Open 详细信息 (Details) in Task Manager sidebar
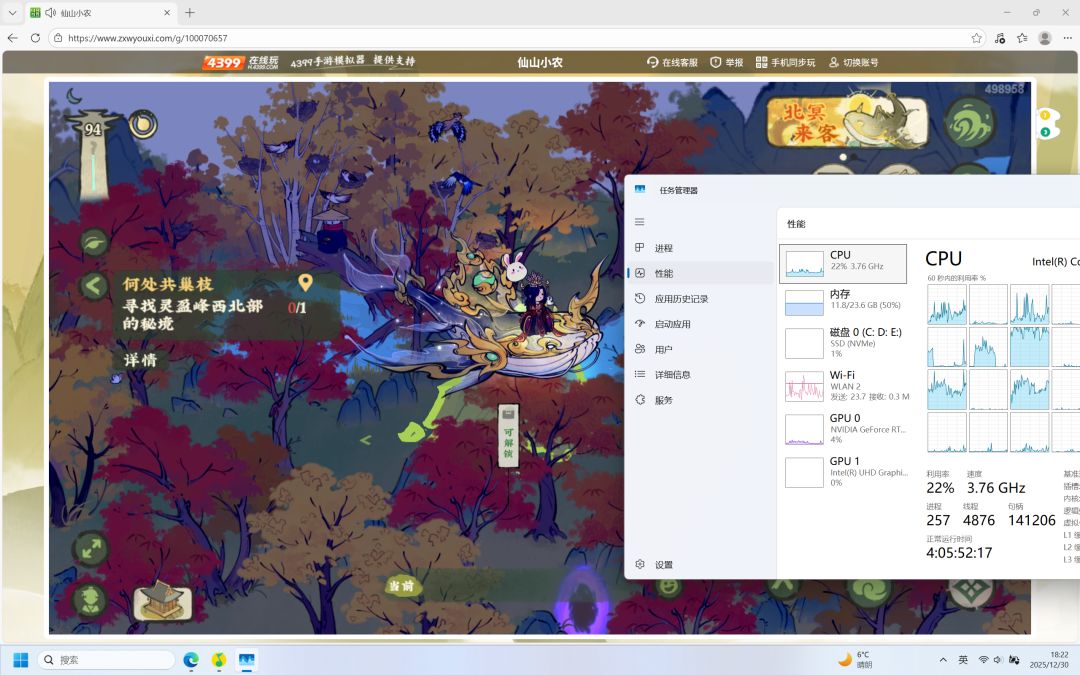1080x675 pixels. (700, 375)
